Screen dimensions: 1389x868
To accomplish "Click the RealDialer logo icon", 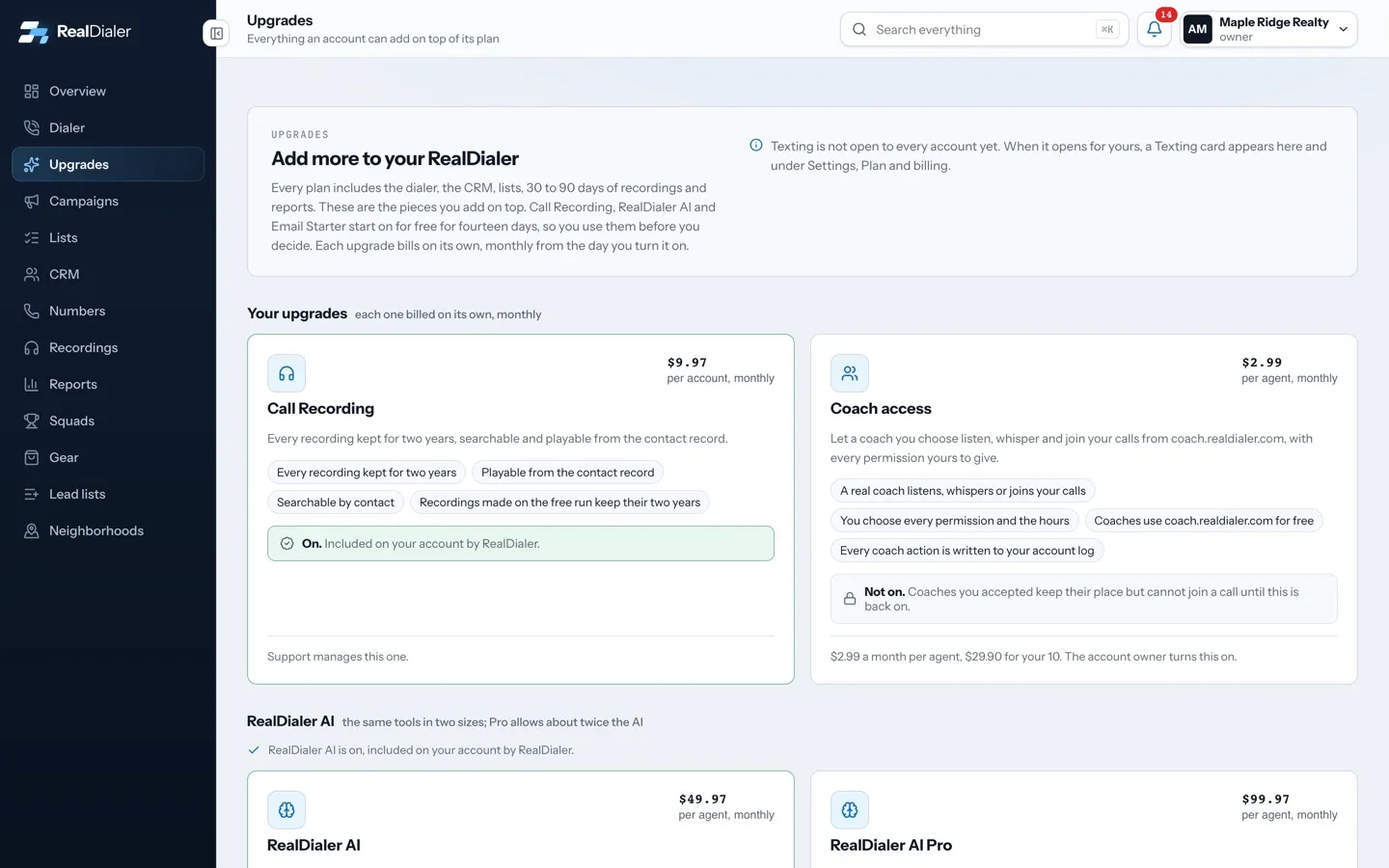I will (33, 32).
